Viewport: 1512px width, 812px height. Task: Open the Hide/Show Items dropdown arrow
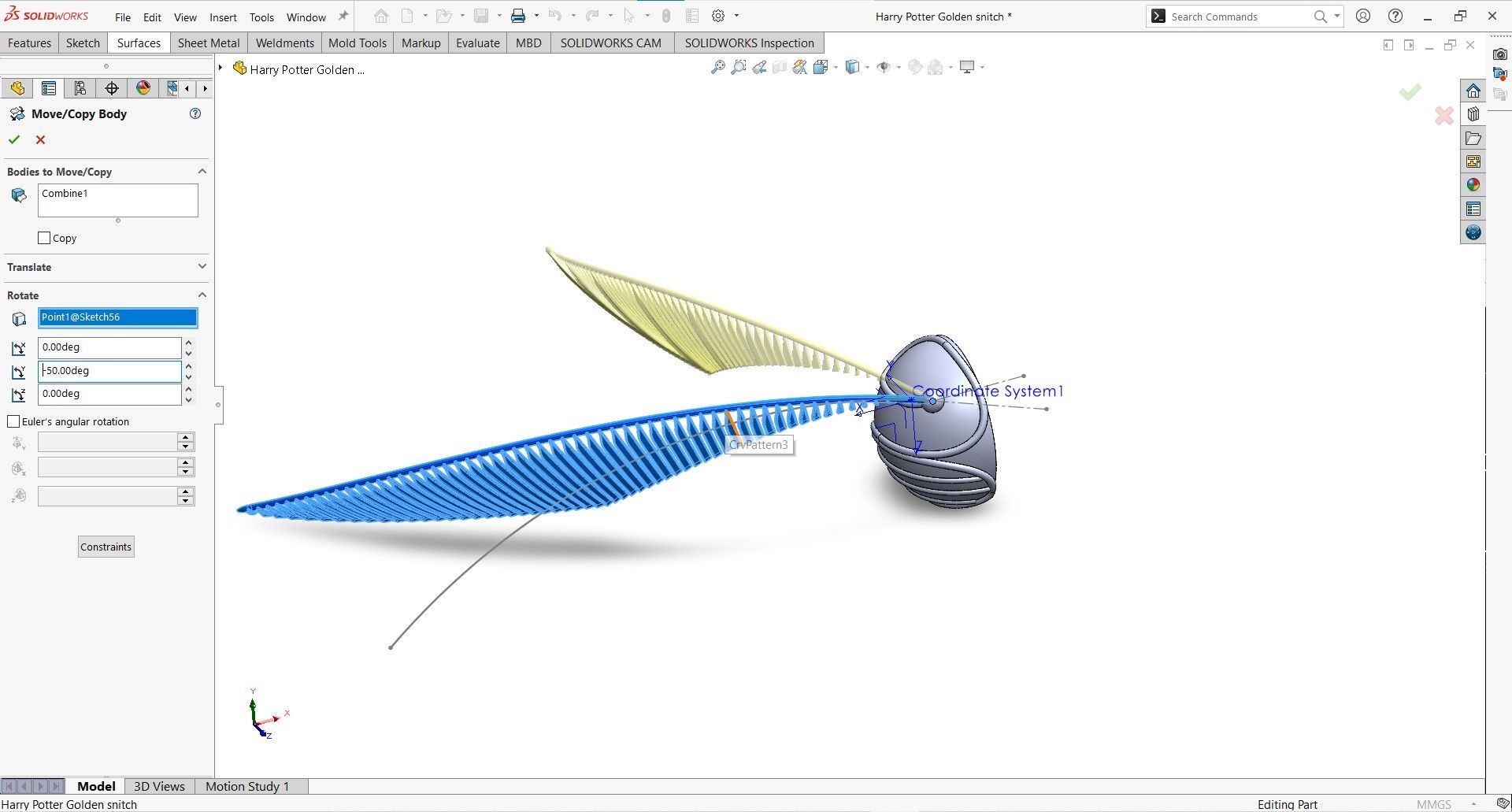[x=899, y=68]
